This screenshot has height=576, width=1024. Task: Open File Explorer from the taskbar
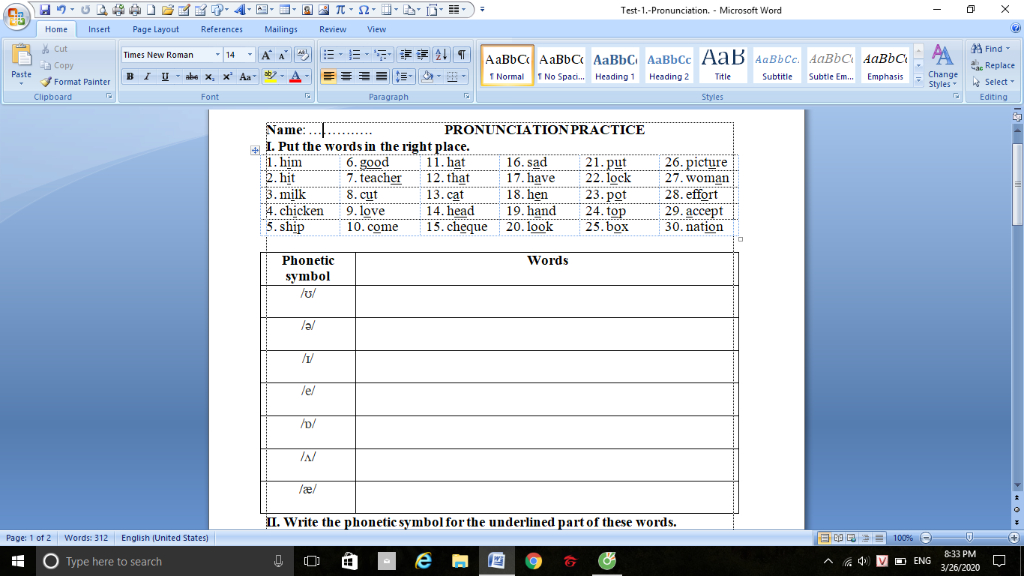460,561
